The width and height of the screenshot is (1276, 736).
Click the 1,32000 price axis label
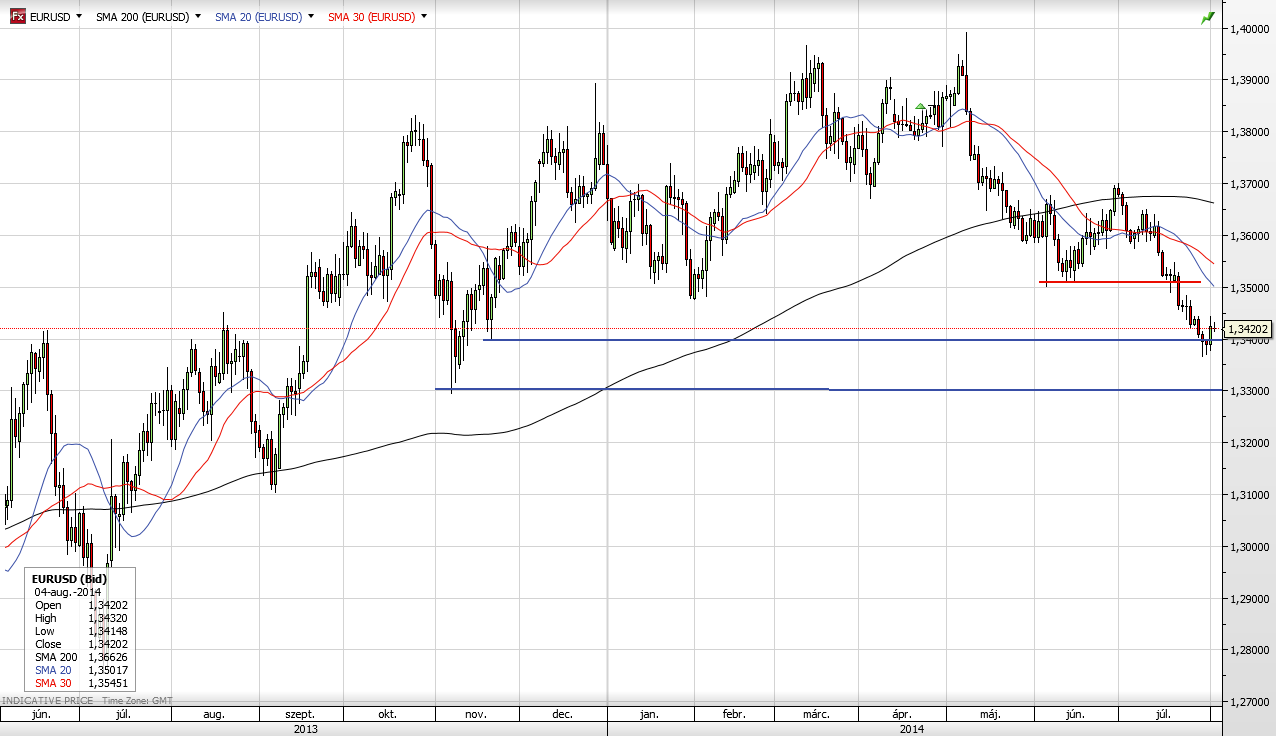pos(1250,443)
